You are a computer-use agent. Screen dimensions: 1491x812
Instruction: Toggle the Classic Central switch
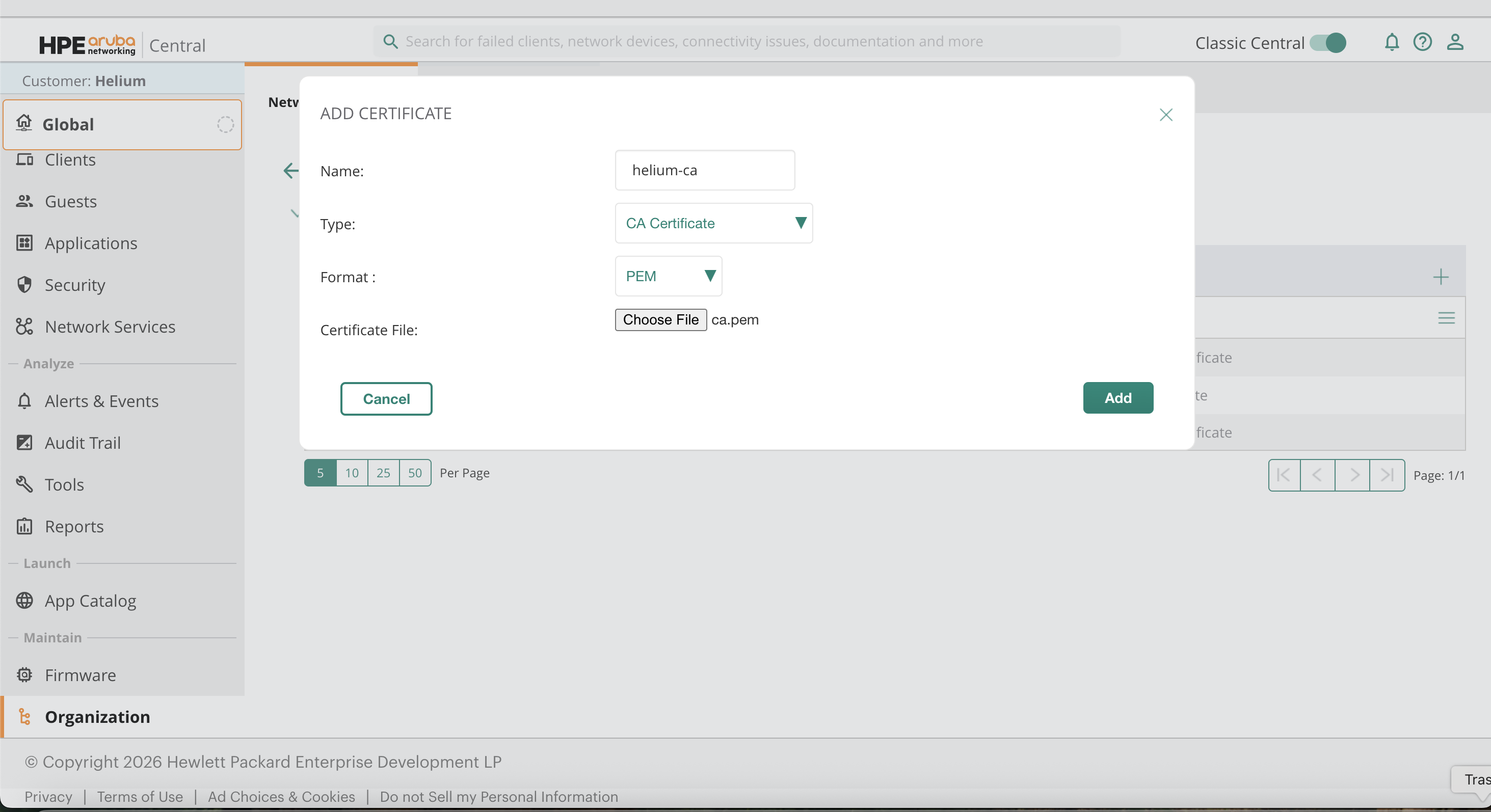1328,43
